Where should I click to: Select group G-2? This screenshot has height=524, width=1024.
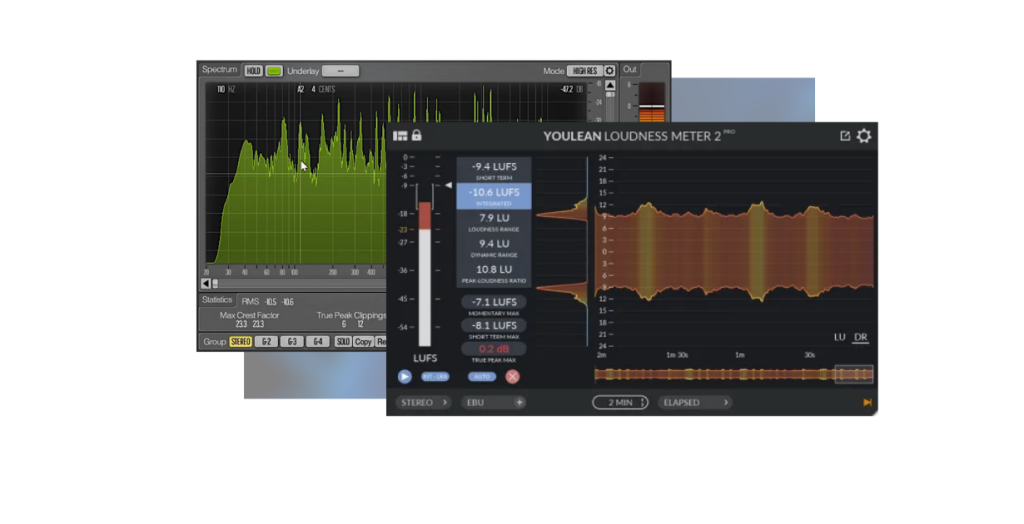pyautogui.click(x=266, y=342)
